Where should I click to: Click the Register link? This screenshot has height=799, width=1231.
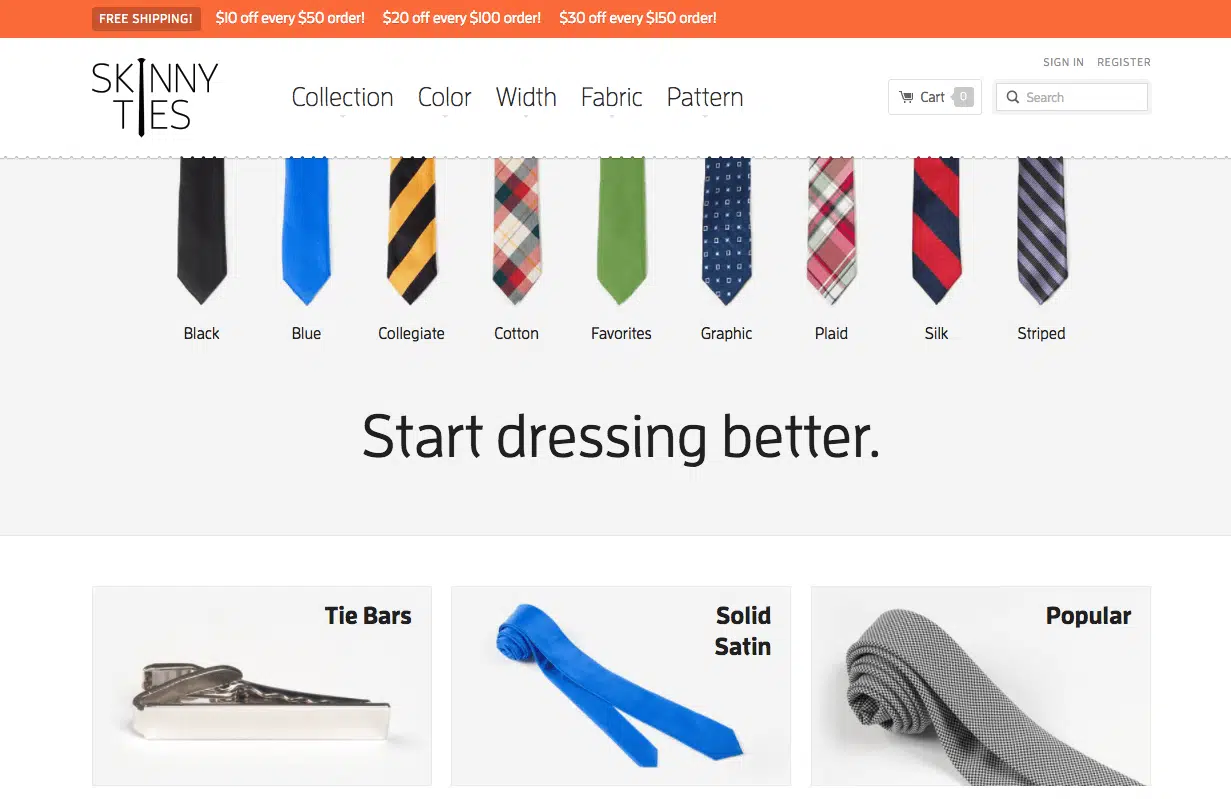(x=1124, y=62)
